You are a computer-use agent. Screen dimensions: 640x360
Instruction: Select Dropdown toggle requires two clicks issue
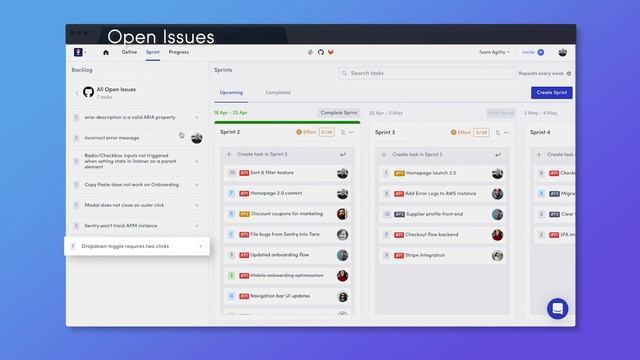tap(137, 247)
